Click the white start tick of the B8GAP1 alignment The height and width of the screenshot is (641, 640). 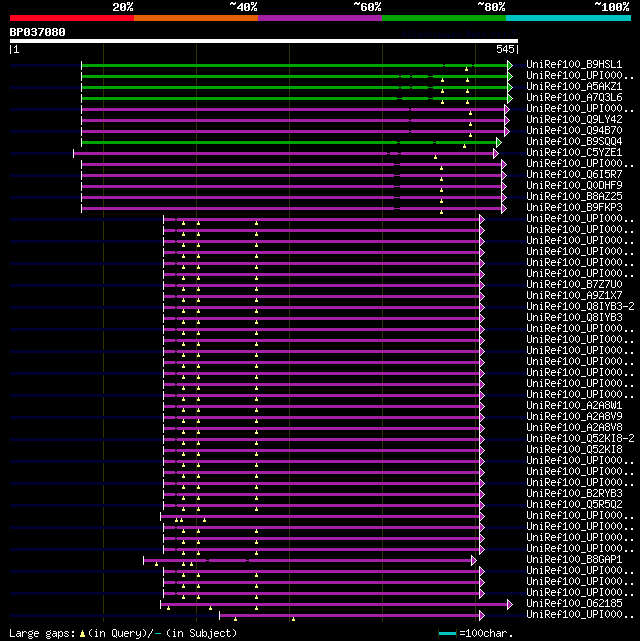point(143,560)
